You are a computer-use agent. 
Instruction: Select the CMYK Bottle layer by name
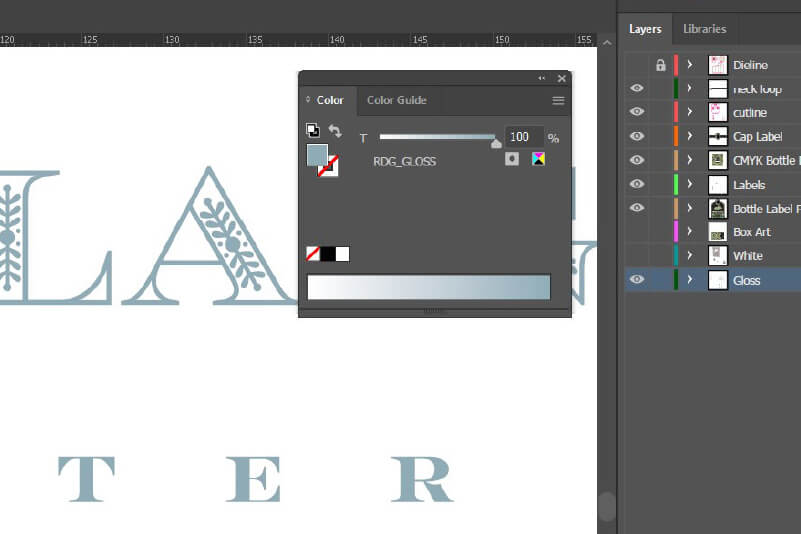(x=766, y=160)
